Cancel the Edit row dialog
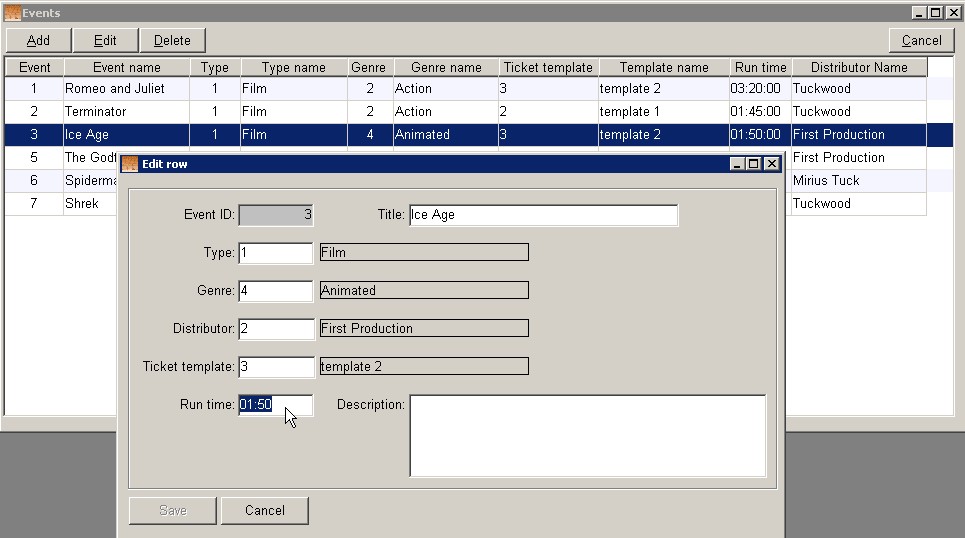This screenshot has width=965, height=538. (265, 510)
